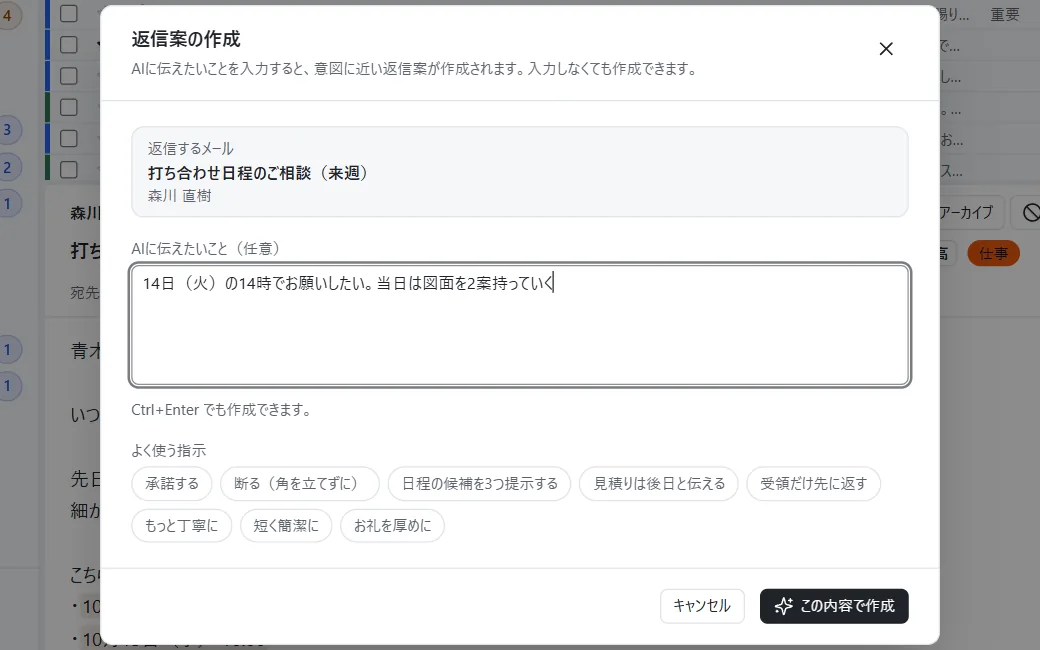
Task: Close the 返信案の作成 dialog with X icon
Action: pos(885,49)
